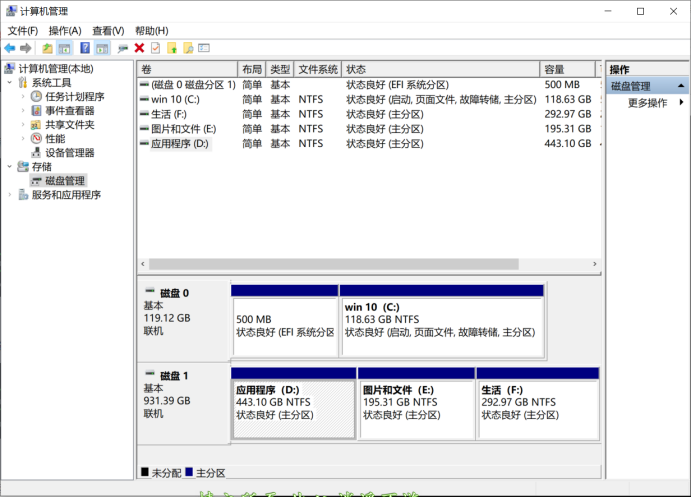The height and width of the screenshot is (498, 692).
Task: Collapse the 磁盘管理 actions section arrow
Action: point(681,86)
